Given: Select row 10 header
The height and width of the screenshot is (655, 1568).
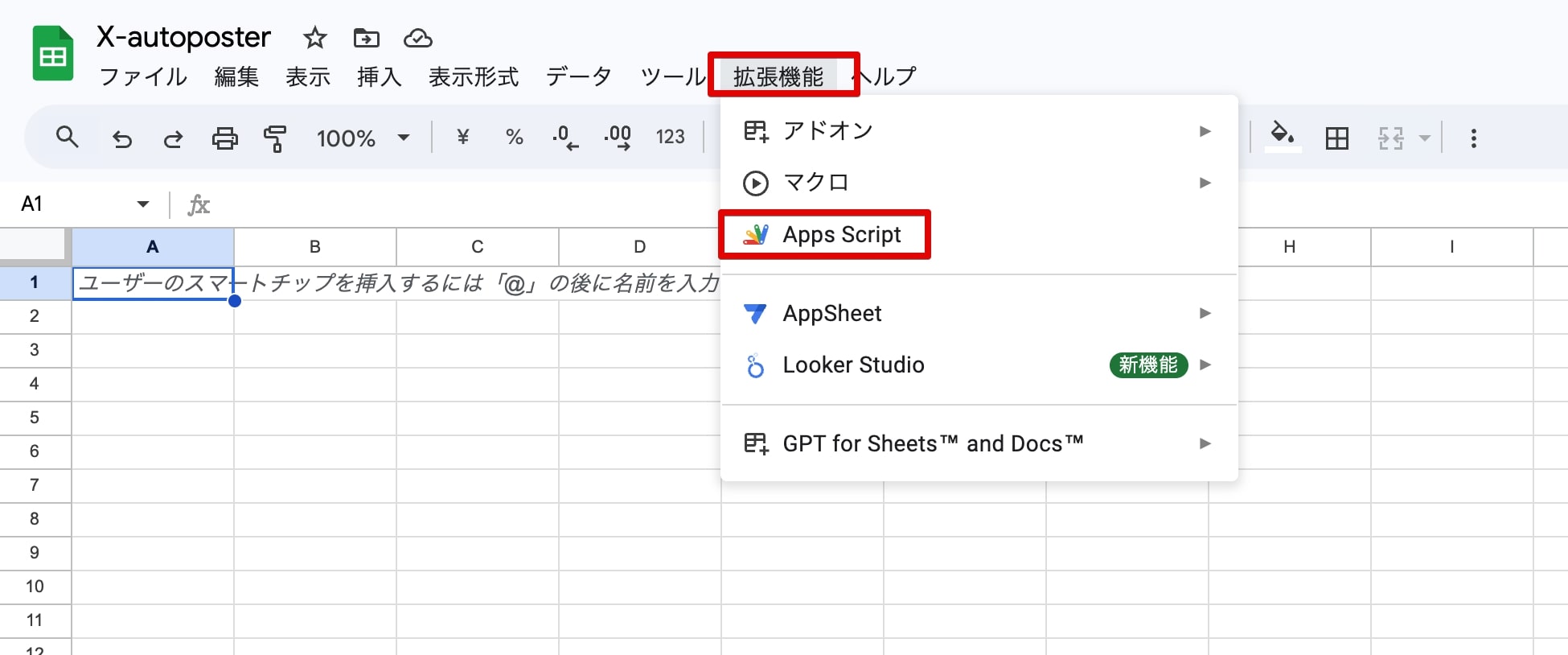Looking at the screenshot, I should pyautogui.click(x=35, y=587).
